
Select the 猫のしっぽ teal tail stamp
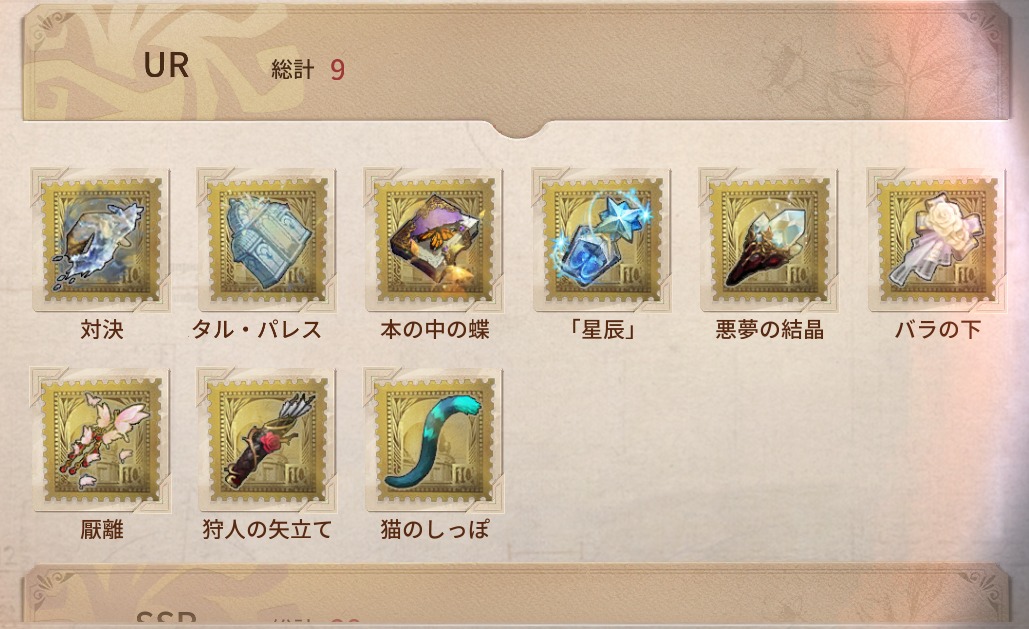434,439
